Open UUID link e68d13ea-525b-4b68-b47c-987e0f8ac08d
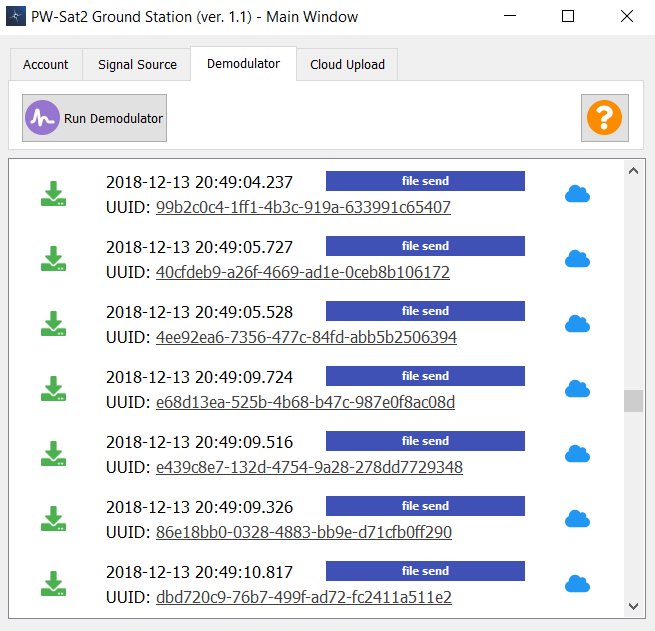 pos(305,402)
